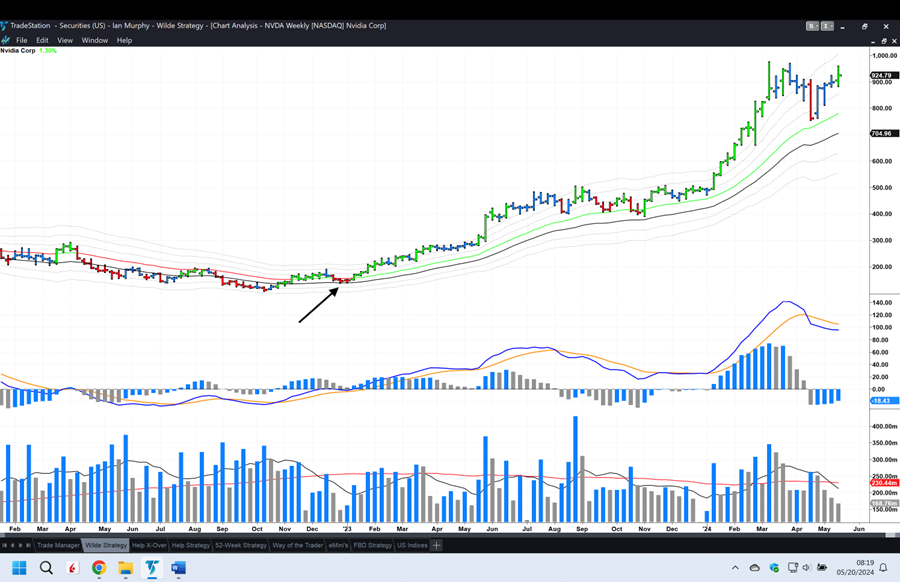Switch to the Trade Manager tab

58,545
